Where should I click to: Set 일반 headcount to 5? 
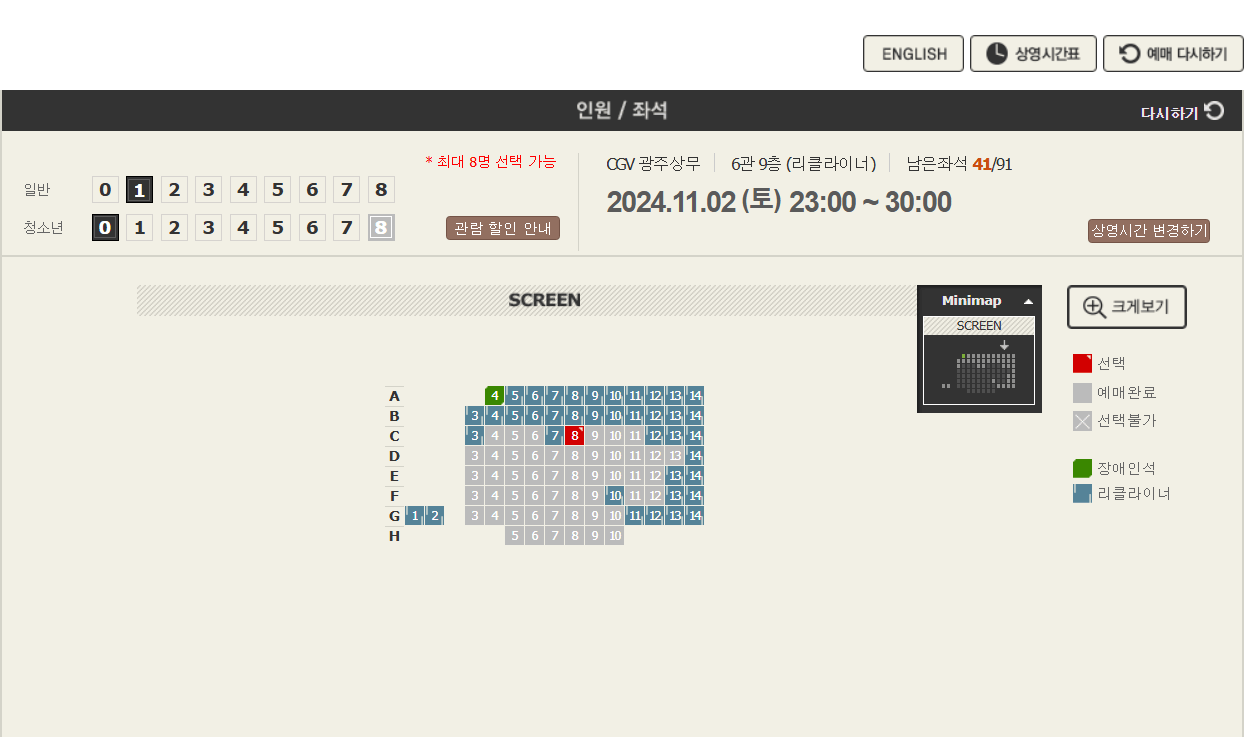(x=277, y=190)
